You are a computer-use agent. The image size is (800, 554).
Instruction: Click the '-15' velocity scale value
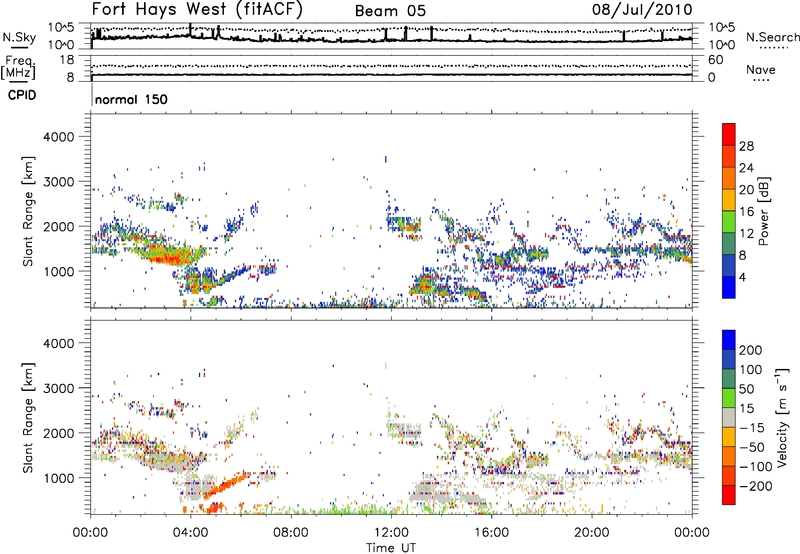click(751, 427)
